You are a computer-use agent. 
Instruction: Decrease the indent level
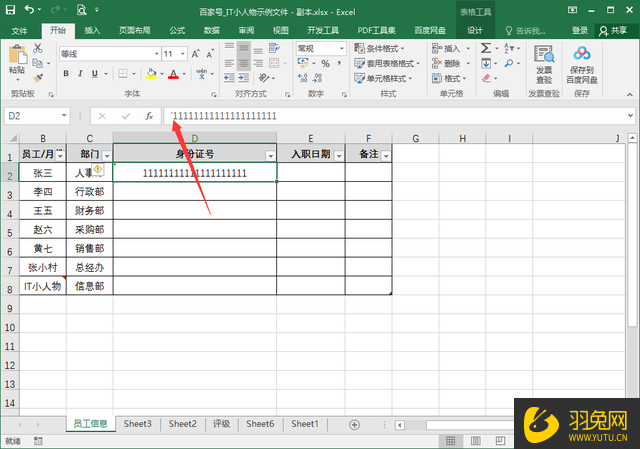(229, 78)
